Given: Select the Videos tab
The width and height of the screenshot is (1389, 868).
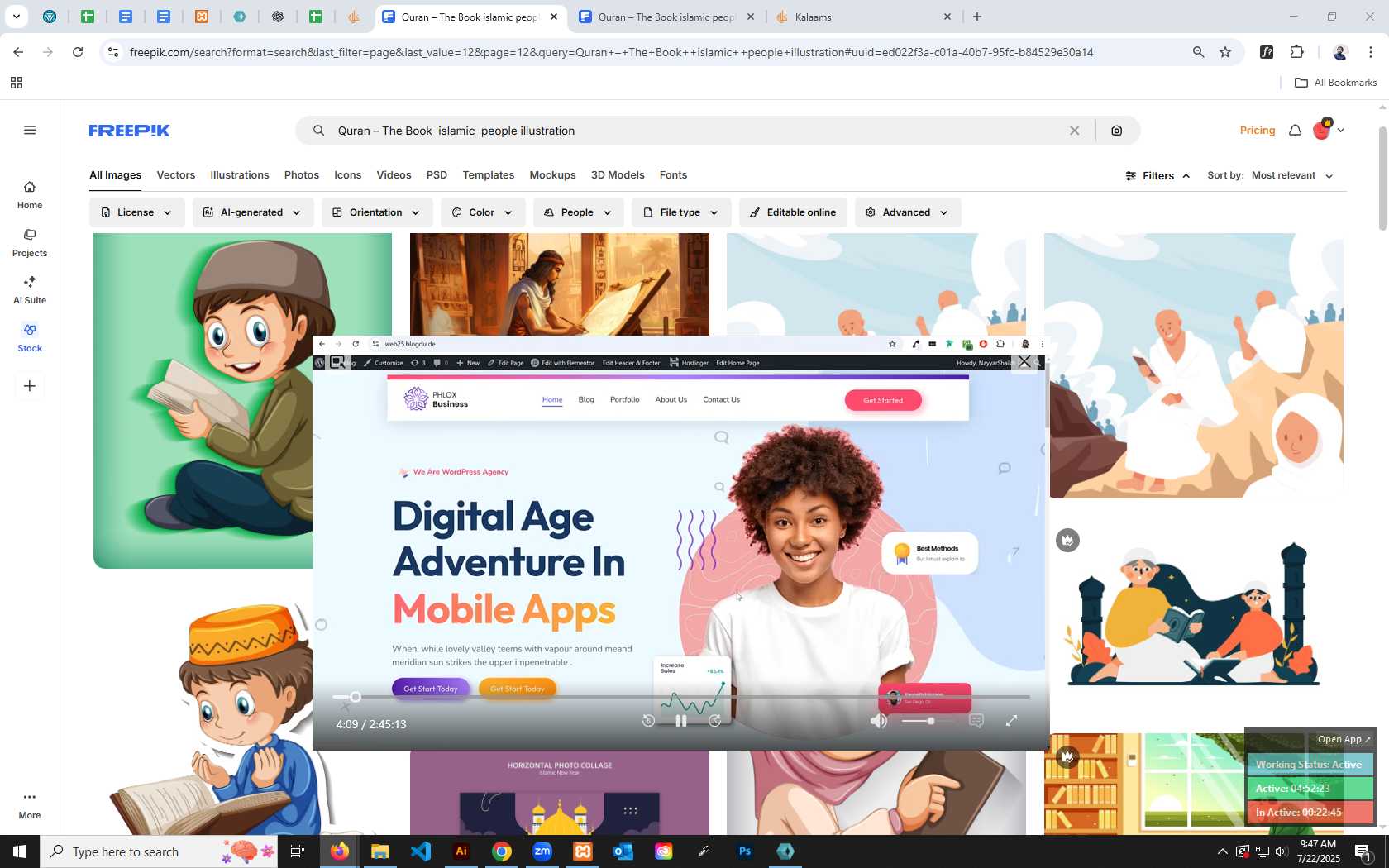Looking at the screenshot, I should 394,175.
